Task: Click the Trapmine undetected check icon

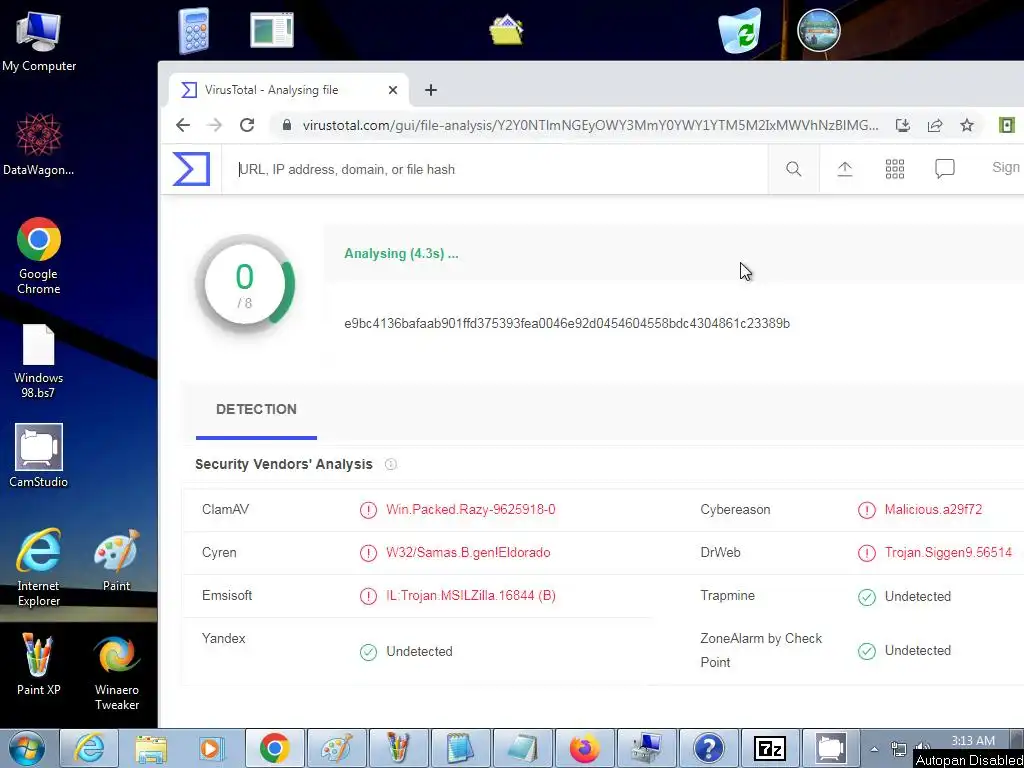Action: tap(867, 597)
